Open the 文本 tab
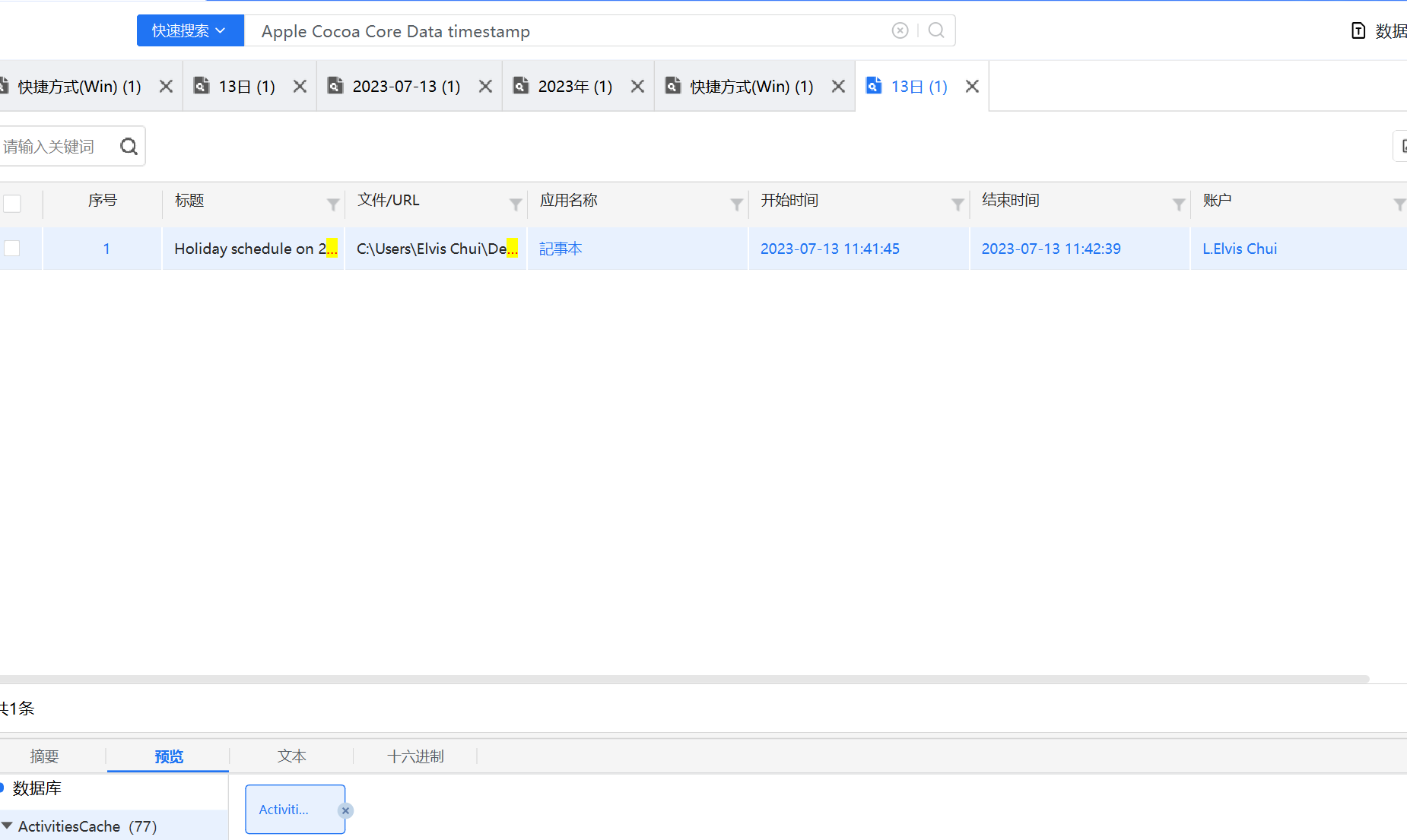This screenshot has width=1407, height=840. [x=292, y=756]
